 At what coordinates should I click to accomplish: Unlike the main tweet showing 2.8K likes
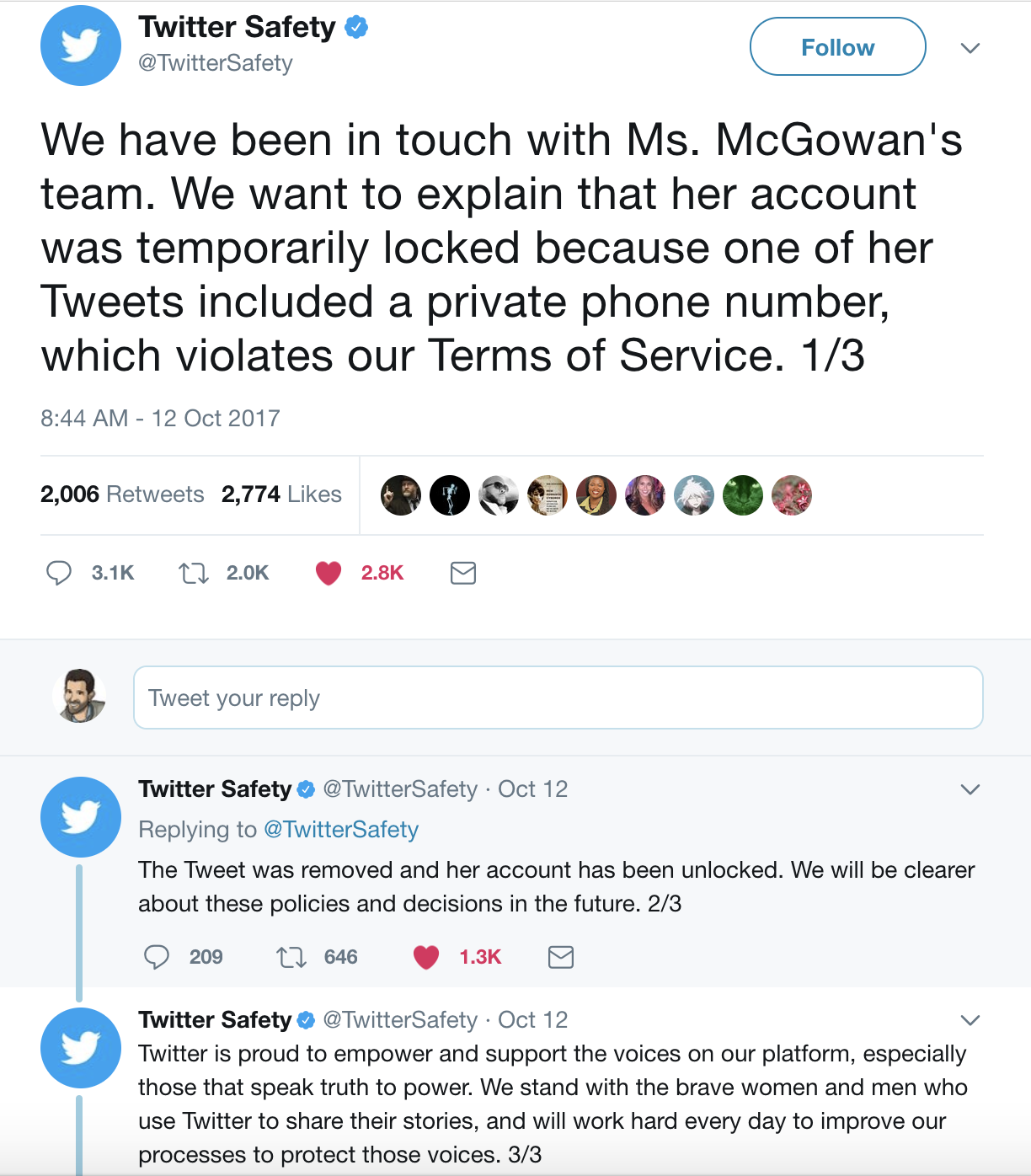329,573
